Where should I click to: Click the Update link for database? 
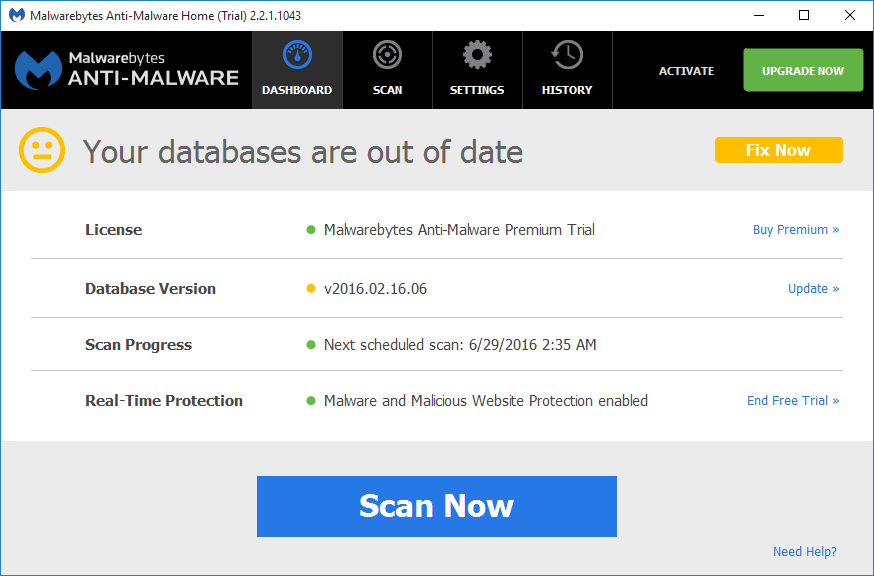(x=813, y=289)
